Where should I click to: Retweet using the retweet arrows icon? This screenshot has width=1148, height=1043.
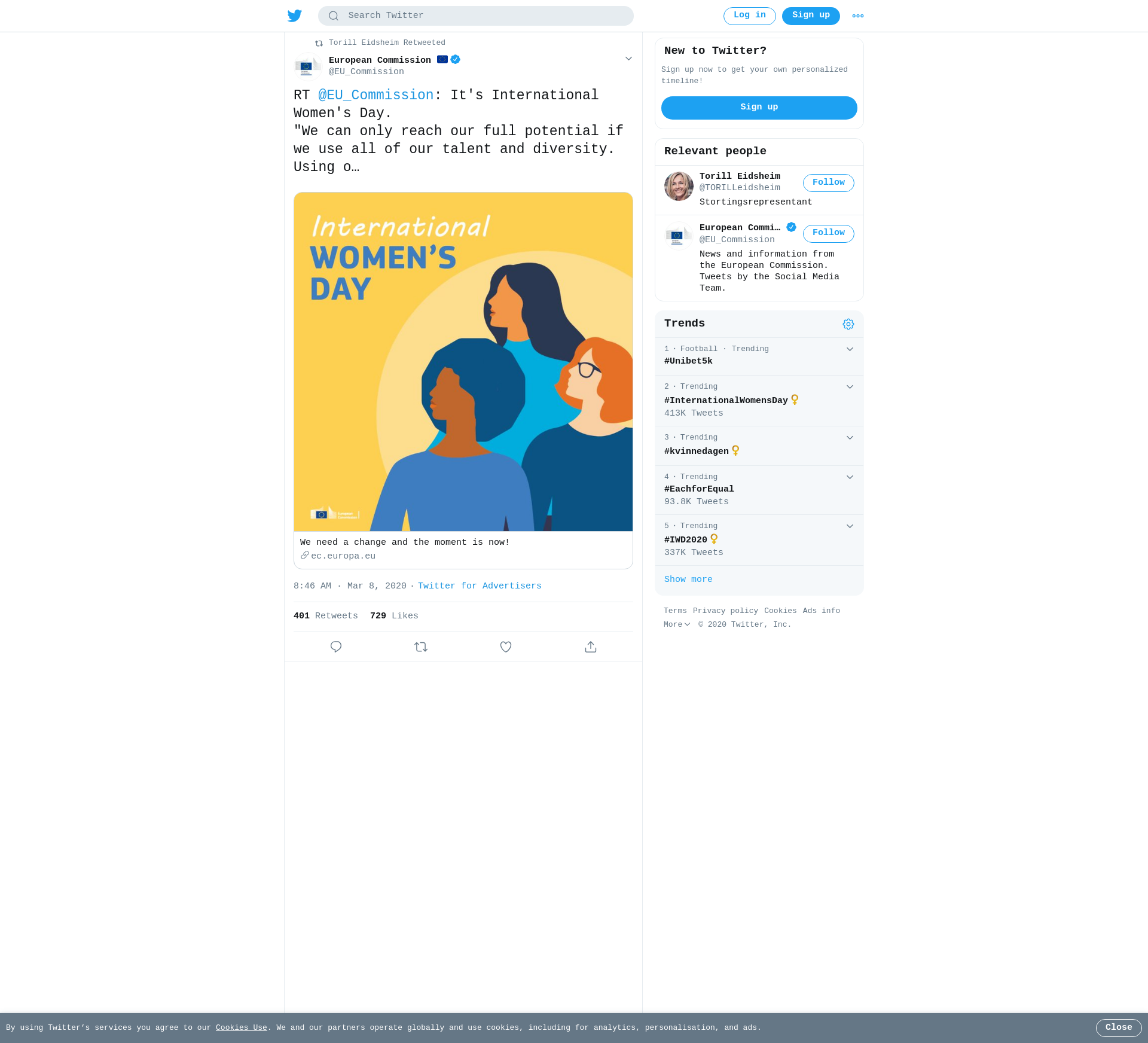pos(421,646)
